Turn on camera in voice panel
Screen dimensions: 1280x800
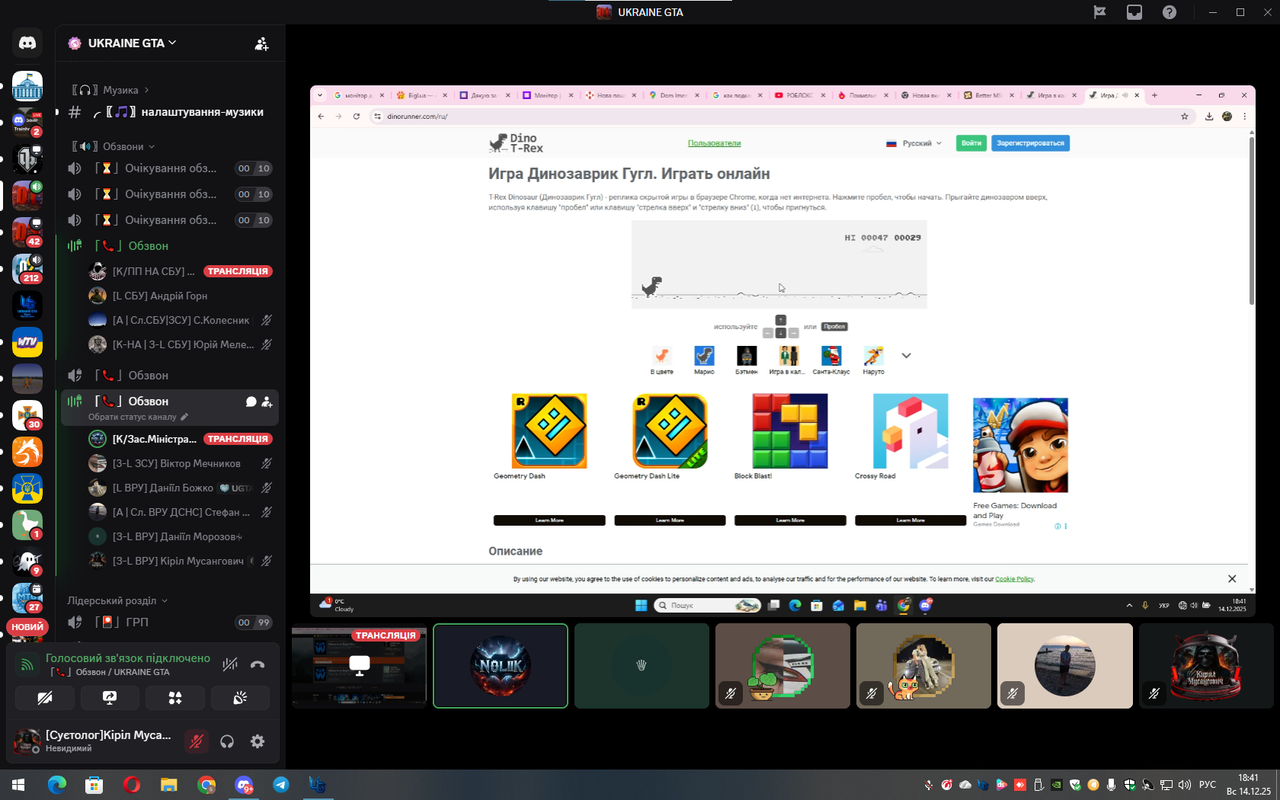click(x=44, y=697)
